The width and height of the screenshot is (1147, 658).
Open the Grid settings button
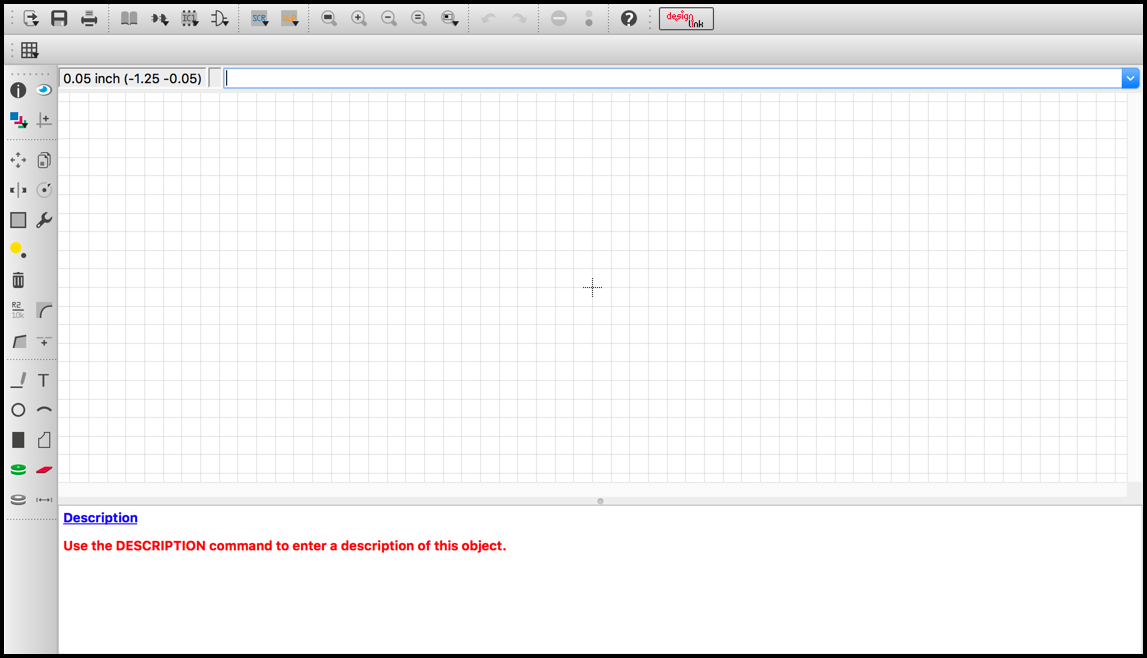(29, 50)
